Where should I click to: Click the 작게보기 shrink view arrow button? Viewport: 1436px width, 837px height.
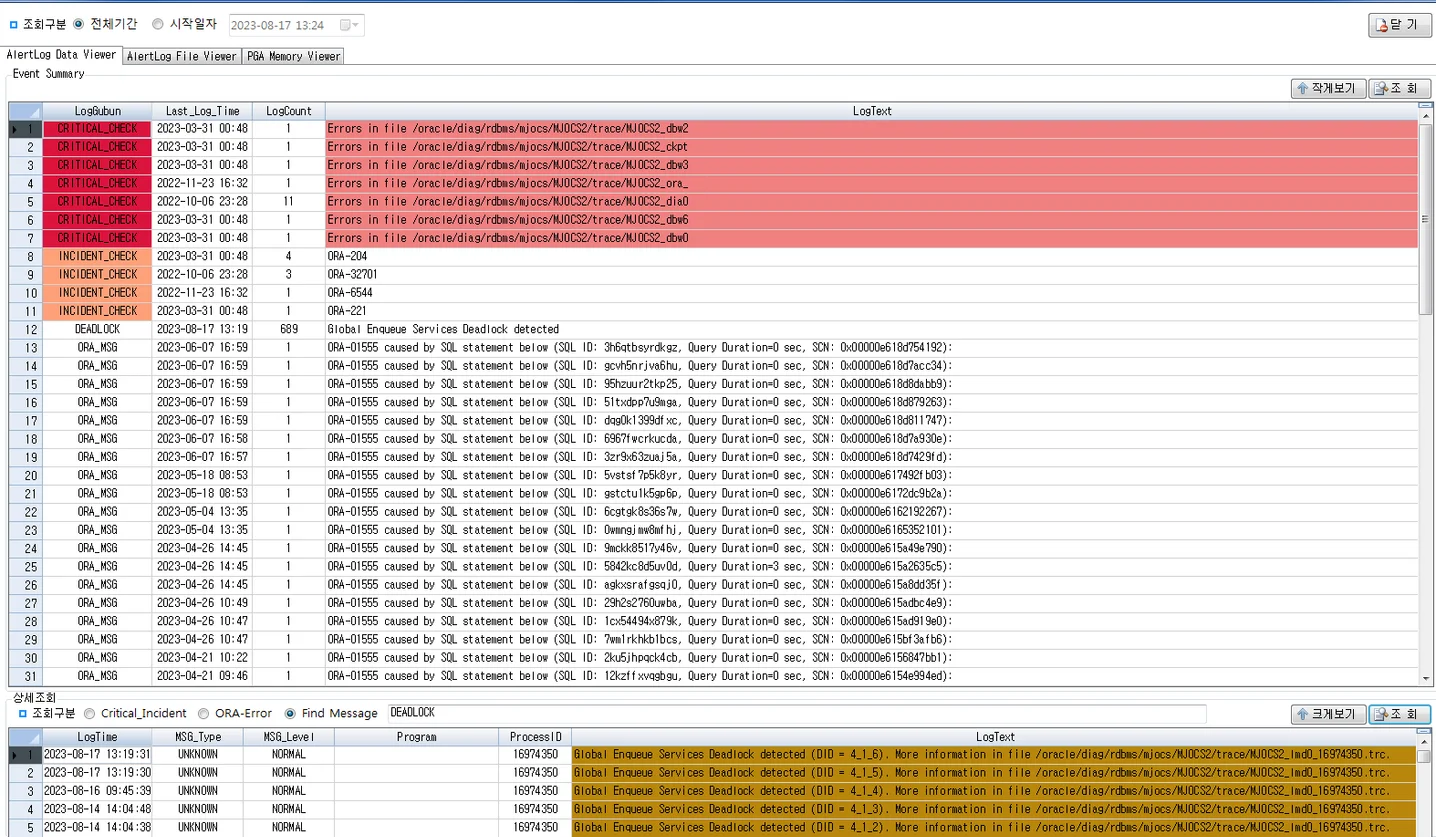tap(1328, 88)
